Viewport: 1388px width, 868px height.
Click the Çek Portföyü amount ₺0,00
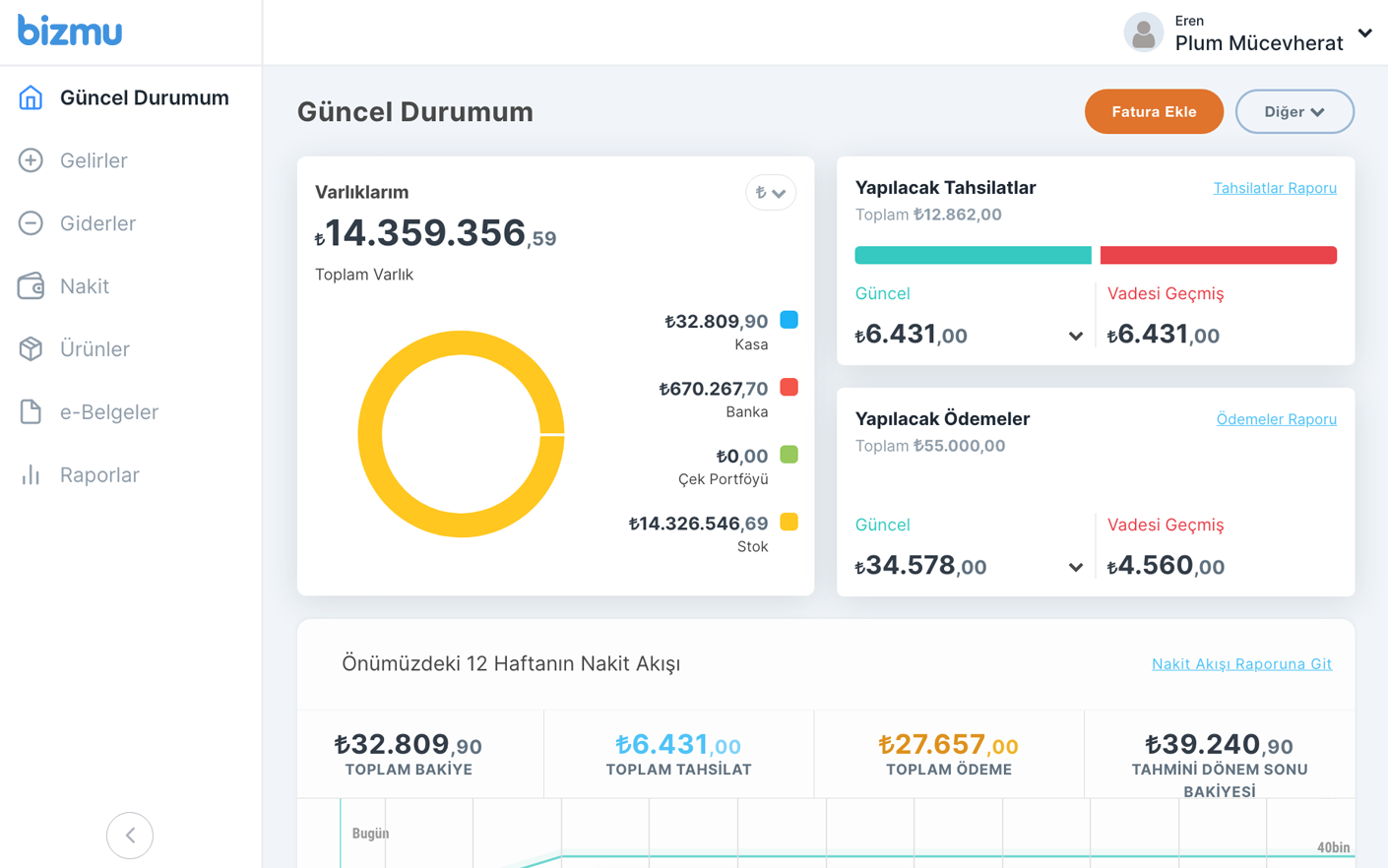coord(742,457)
